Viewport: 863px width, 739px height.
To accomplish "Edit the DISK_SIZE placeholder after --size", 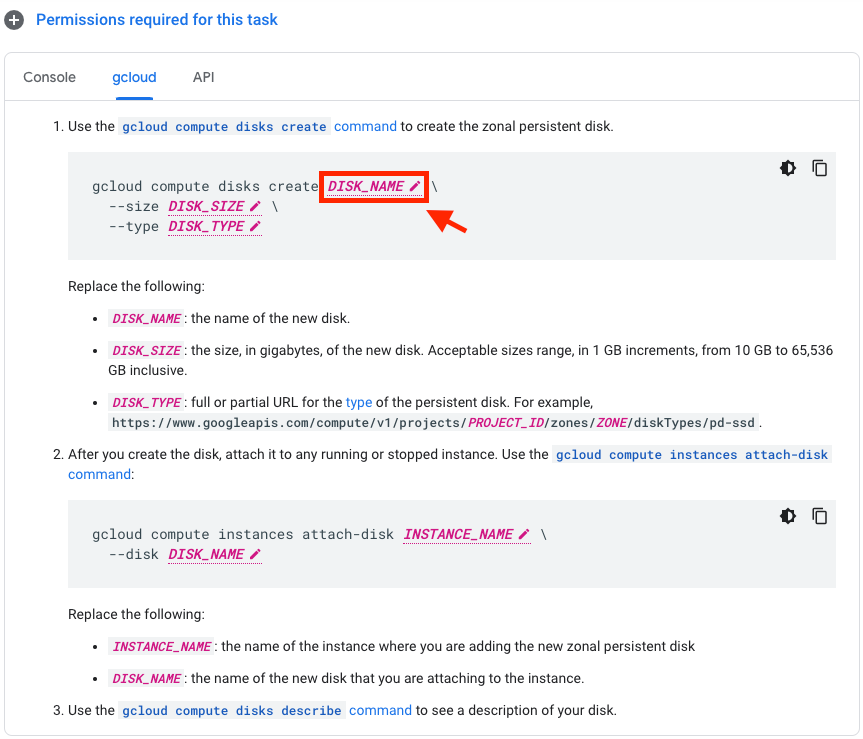I will tap(215, 206).
